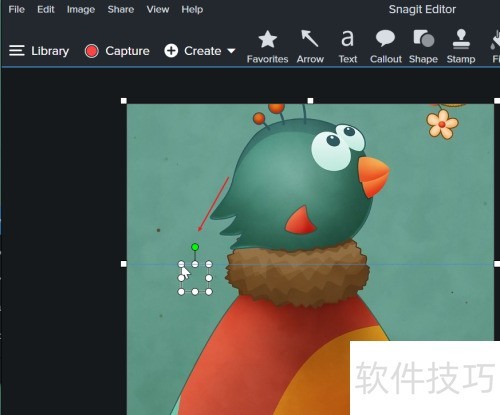Viewport: 500px width, 415px height.
Task: Select the Text tool
Action: point(348,47)
